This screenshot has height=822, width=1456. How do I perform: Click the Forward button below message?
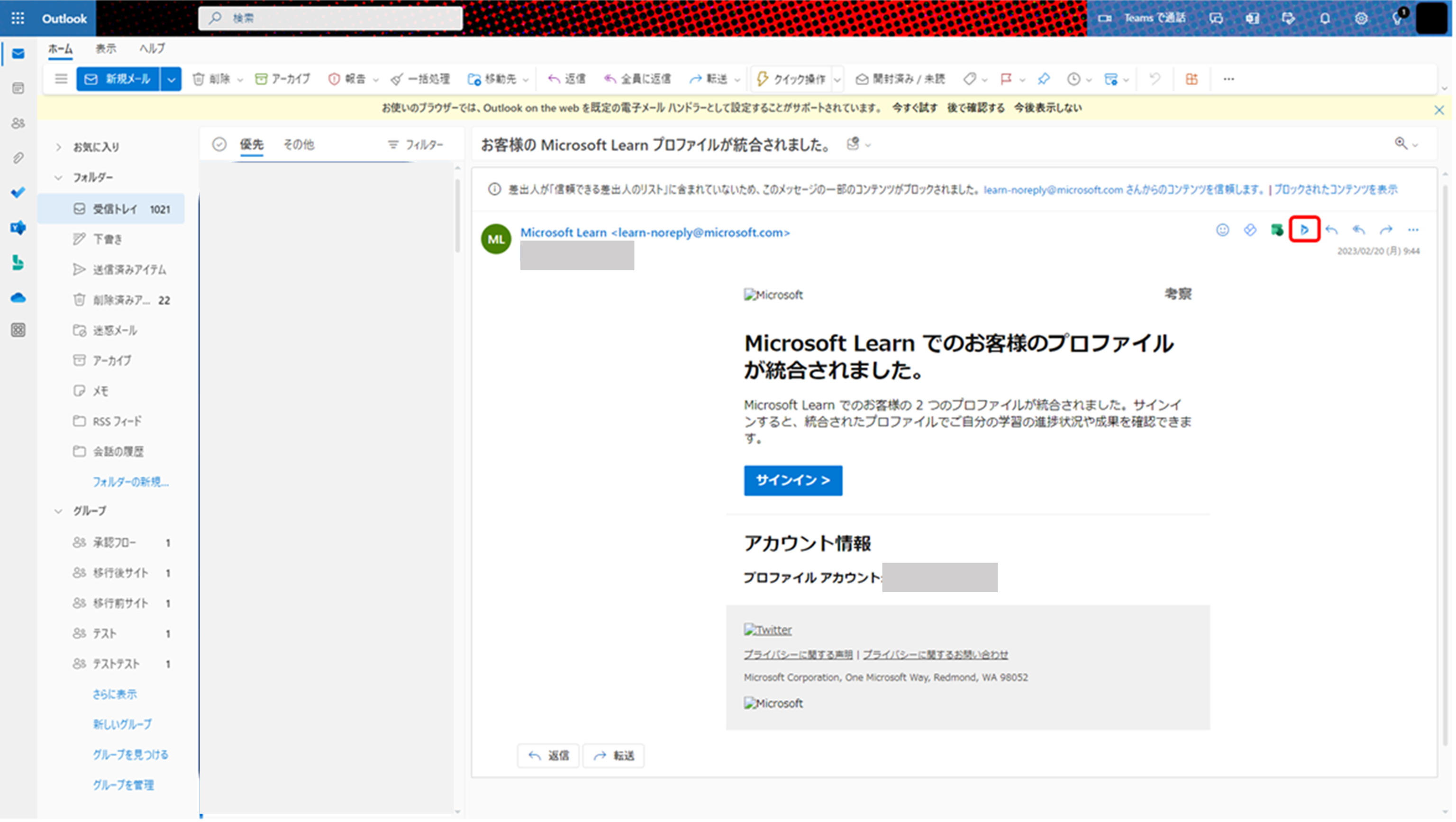coord(614,757)
